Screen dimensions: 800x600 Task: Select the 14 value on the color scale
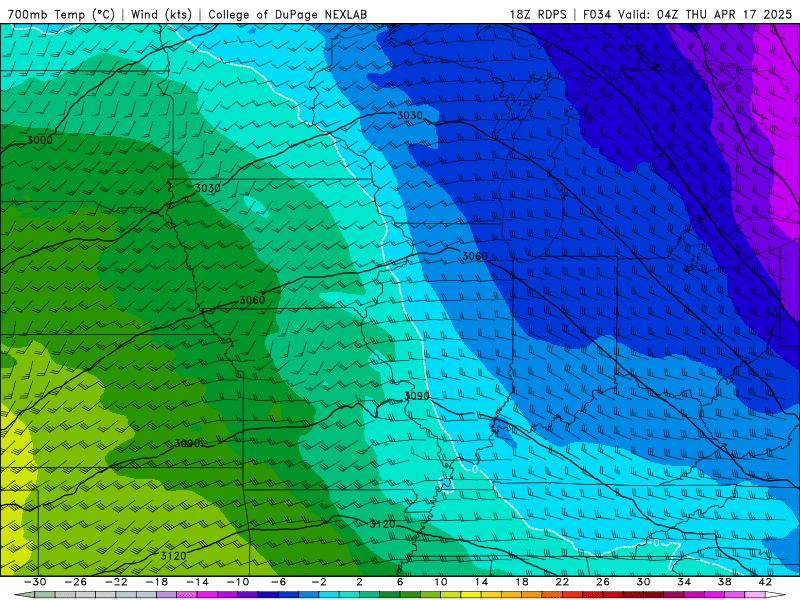click(481, 582)
